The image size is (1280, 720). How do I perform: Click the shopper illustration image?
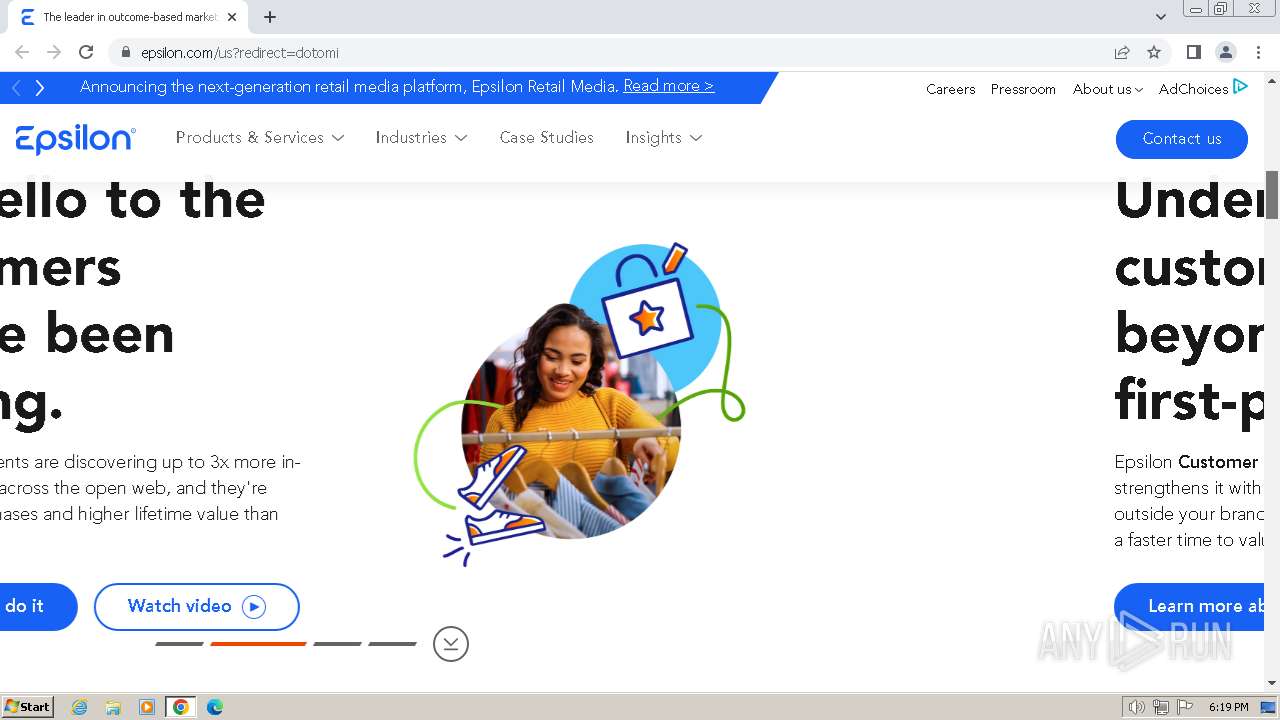coord(580,403)
